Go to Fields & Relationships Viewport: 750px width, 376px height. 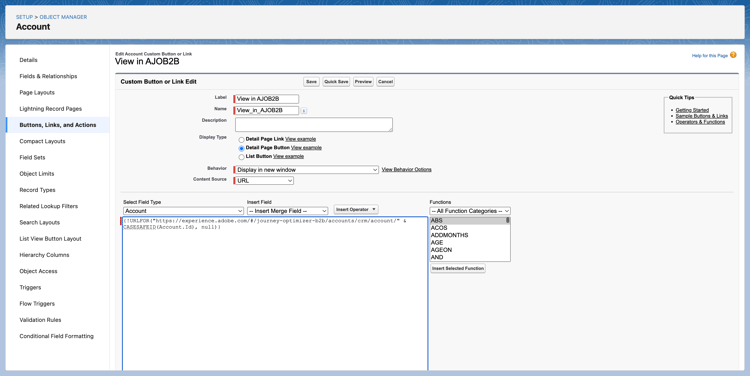tap(48, 76)
